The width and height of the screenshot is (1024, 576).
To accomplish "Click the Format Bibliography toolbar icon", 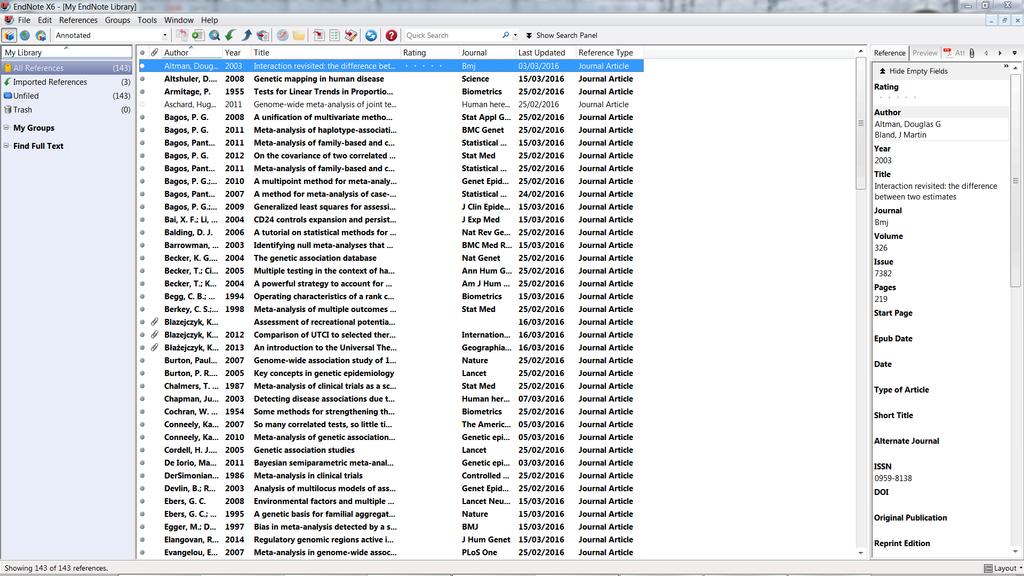I will (x=334, y=35).
